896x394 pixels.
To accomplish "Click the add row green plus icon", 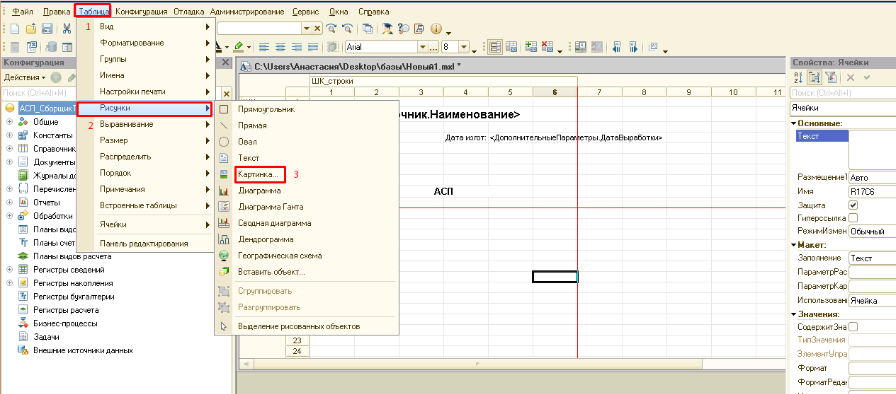I will [531, 47].
